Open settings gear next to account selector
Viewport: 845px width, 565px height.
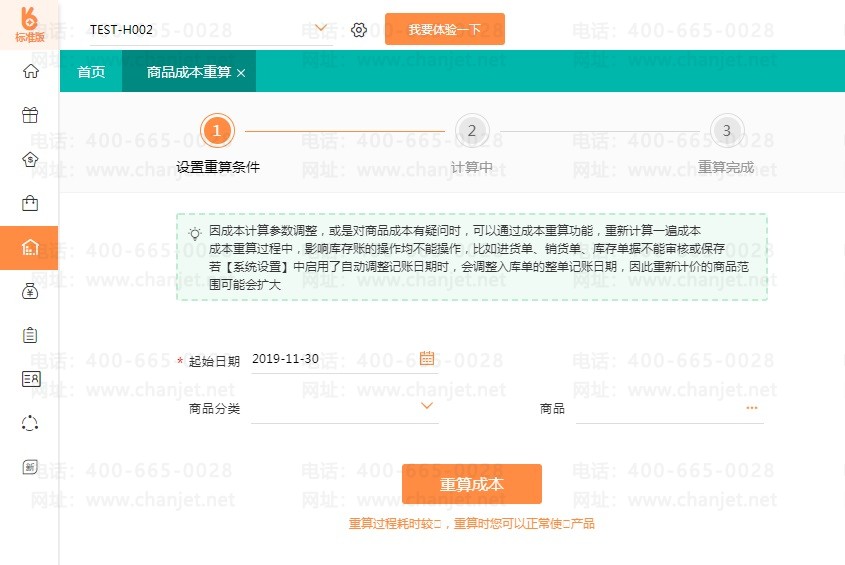(359, 30)
